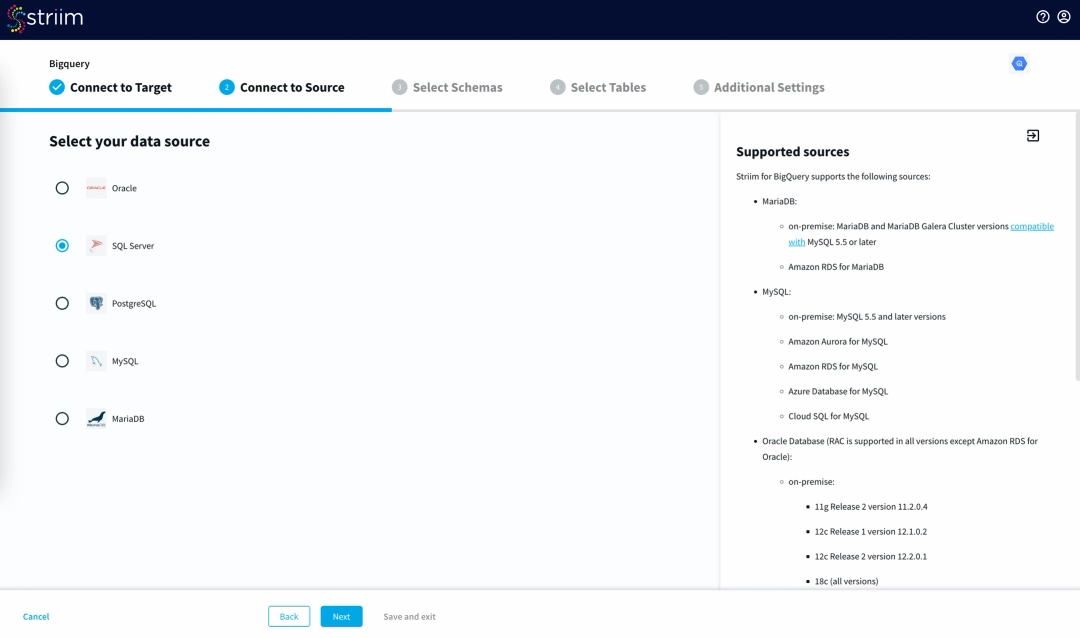Image resolution: width=1080 pixels, height=638 pixels.
Task: Click the striim logo in the top bar
Action: pos(45,17)
